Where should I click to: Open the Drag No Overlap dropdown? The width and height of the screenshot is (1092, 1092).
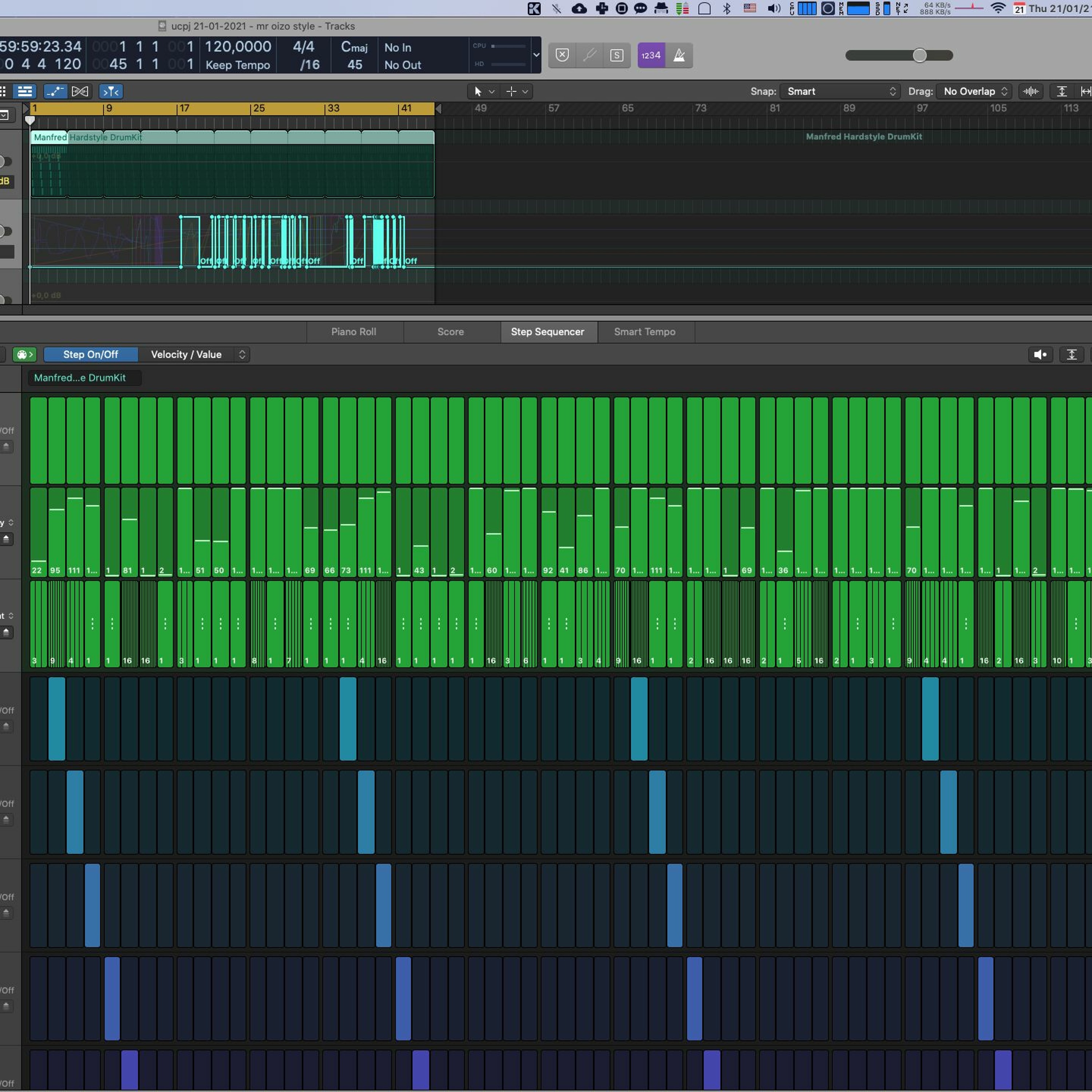[x=974, y=92]
